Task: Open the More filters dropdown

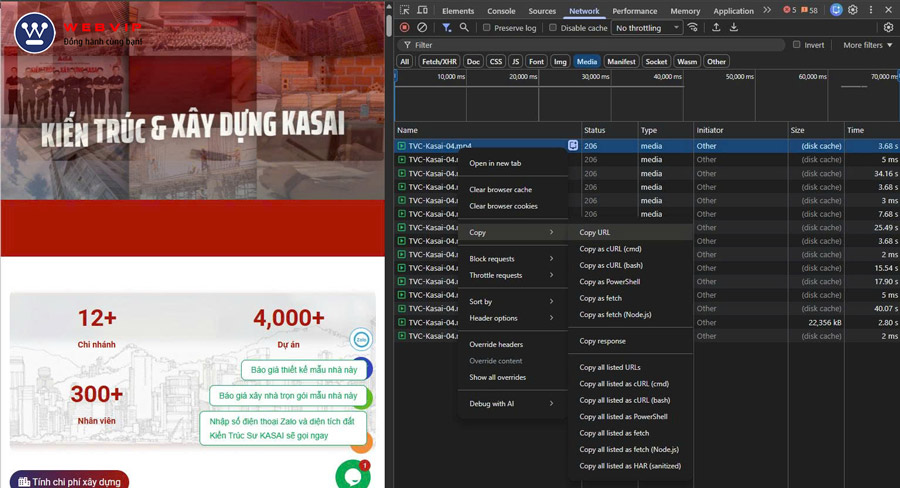Action: tap(867, 45)
